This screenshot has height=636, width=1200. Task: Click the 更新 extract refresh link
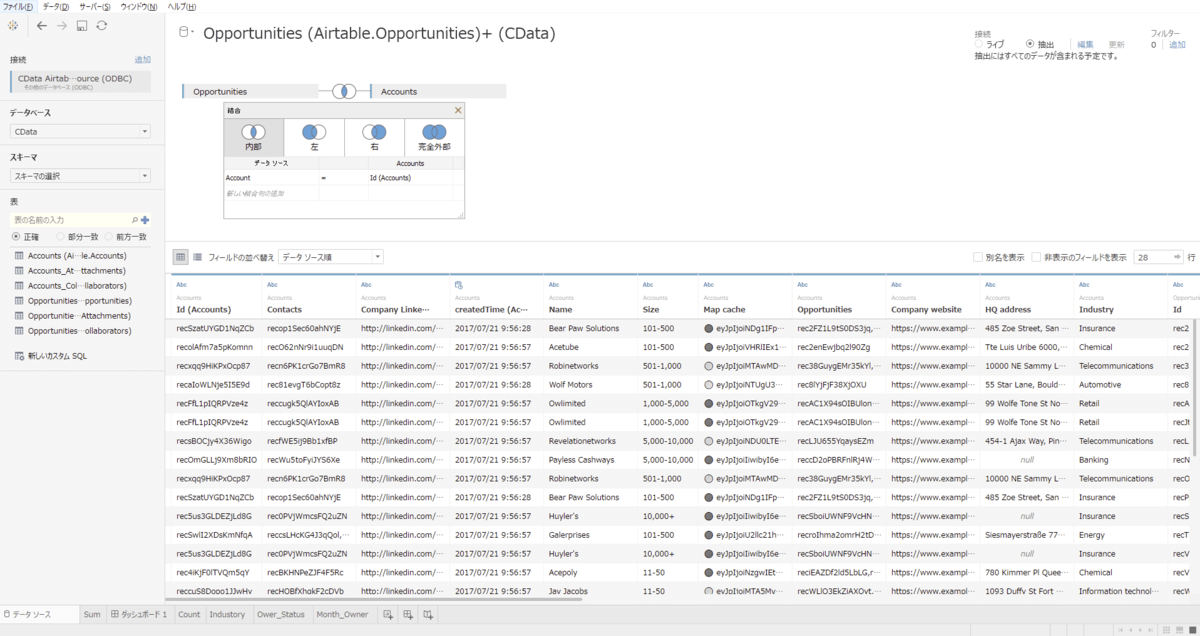click(x=1117, y=45)
